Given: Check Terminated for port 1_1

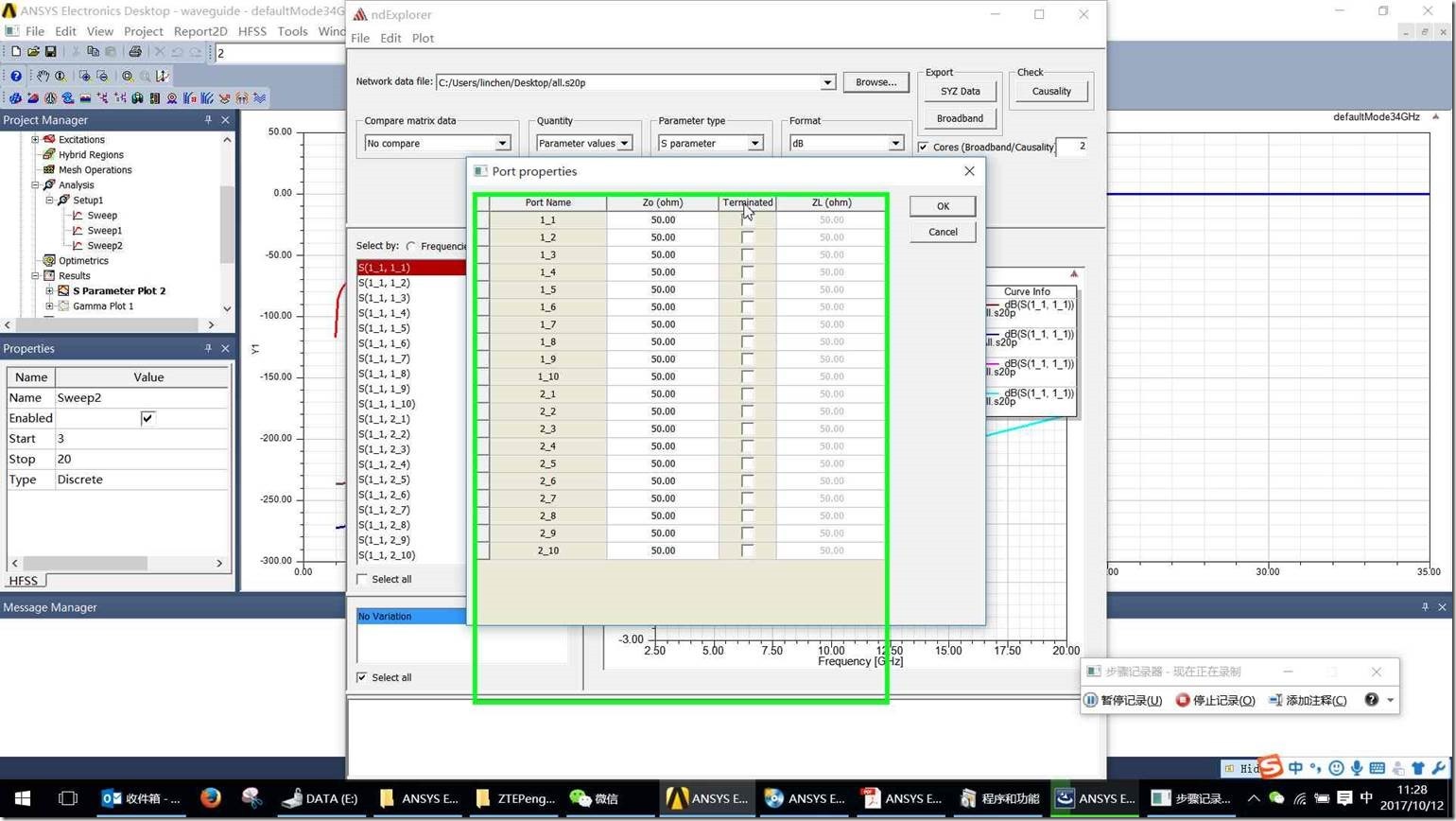Looking at the screenshot, I should (748, 219).
